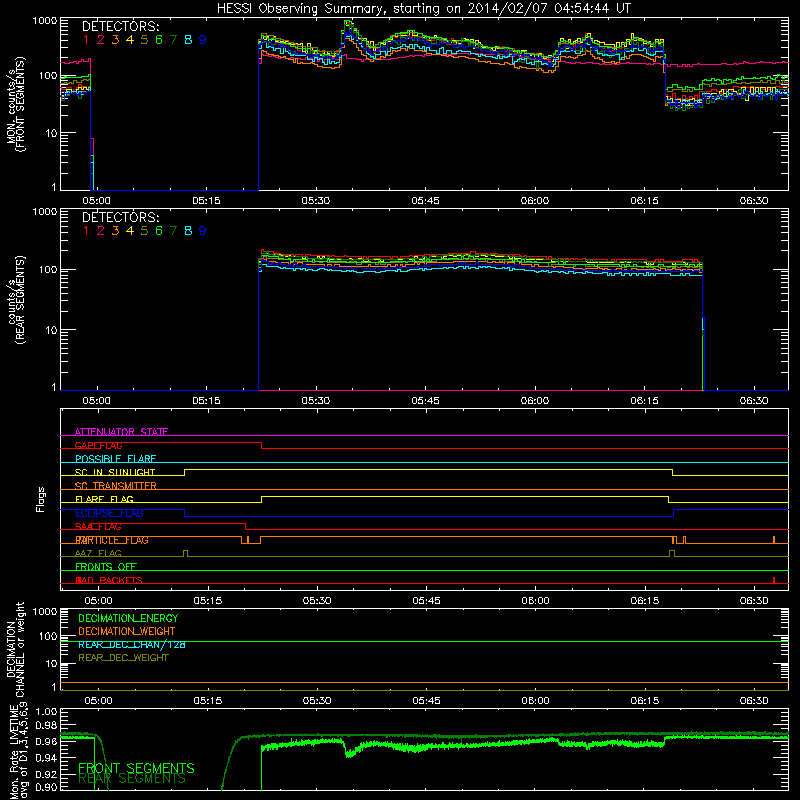The image size is (800, 800).
Task: Click detector 3 in rear segments legend
Action: [115, 231]
